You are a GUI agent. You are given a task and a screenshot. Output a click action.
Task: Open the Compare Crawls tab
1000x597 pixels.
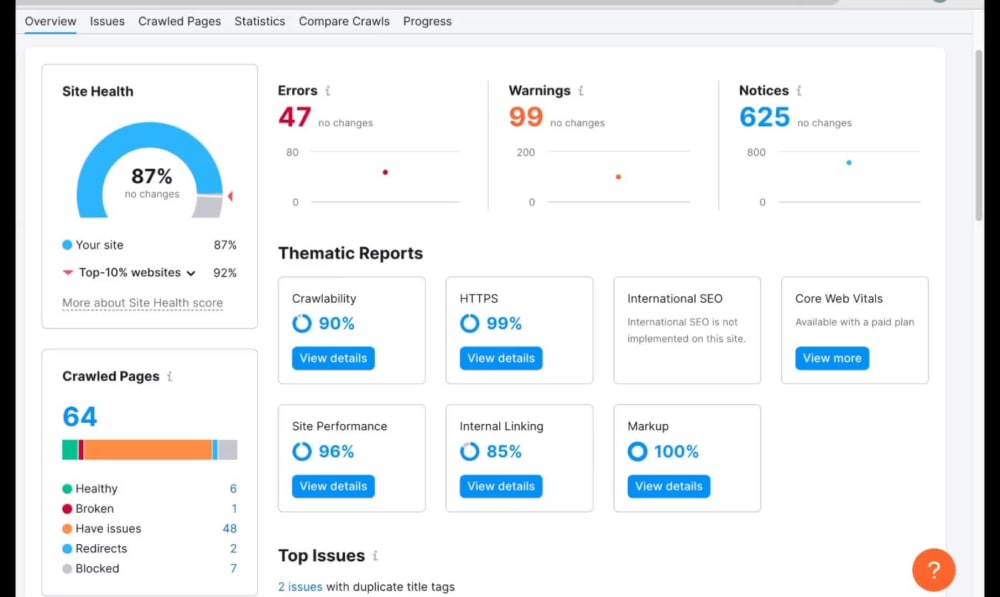pyautogui.click(x=344, y=21)
